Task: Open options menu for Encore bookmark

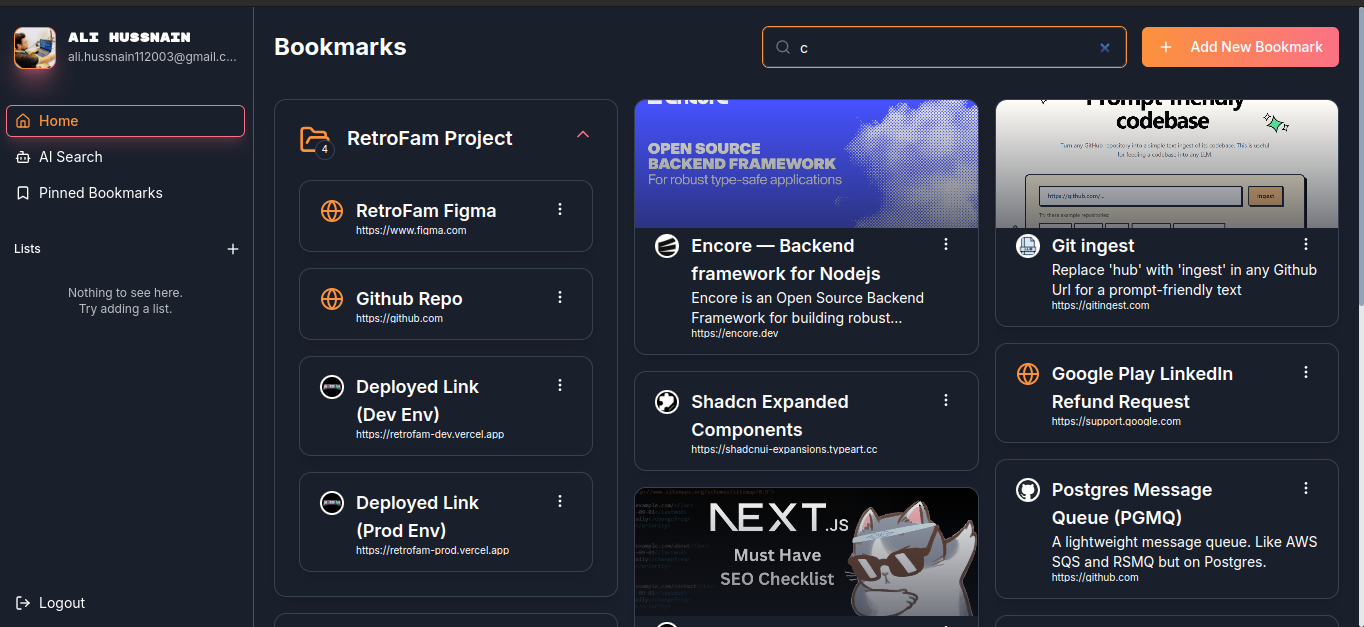Action: point(946,244)
